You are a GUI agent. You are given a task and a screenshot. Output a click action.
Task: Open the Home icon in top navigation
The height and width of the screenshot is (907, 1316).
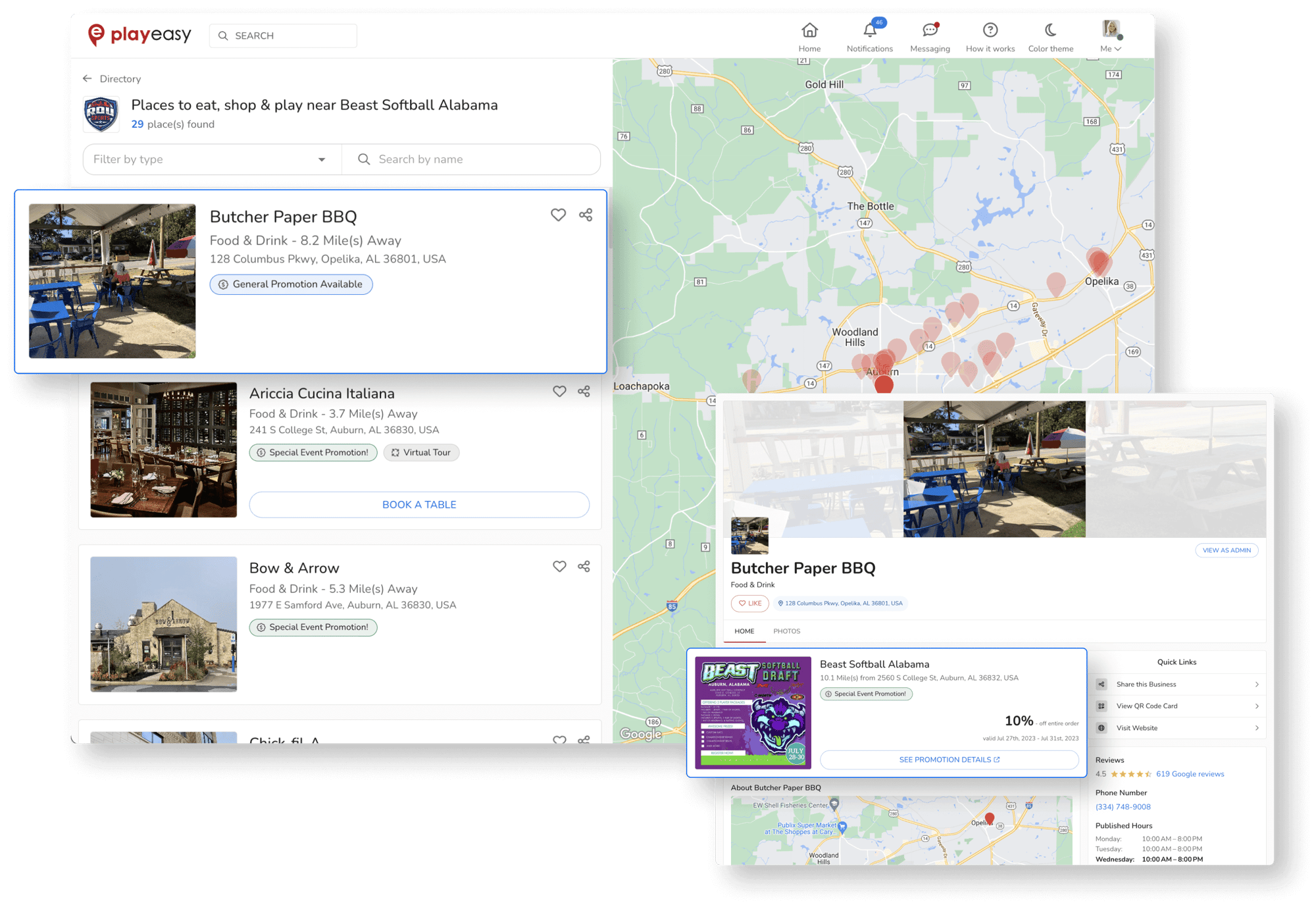[x=809, y=30]
